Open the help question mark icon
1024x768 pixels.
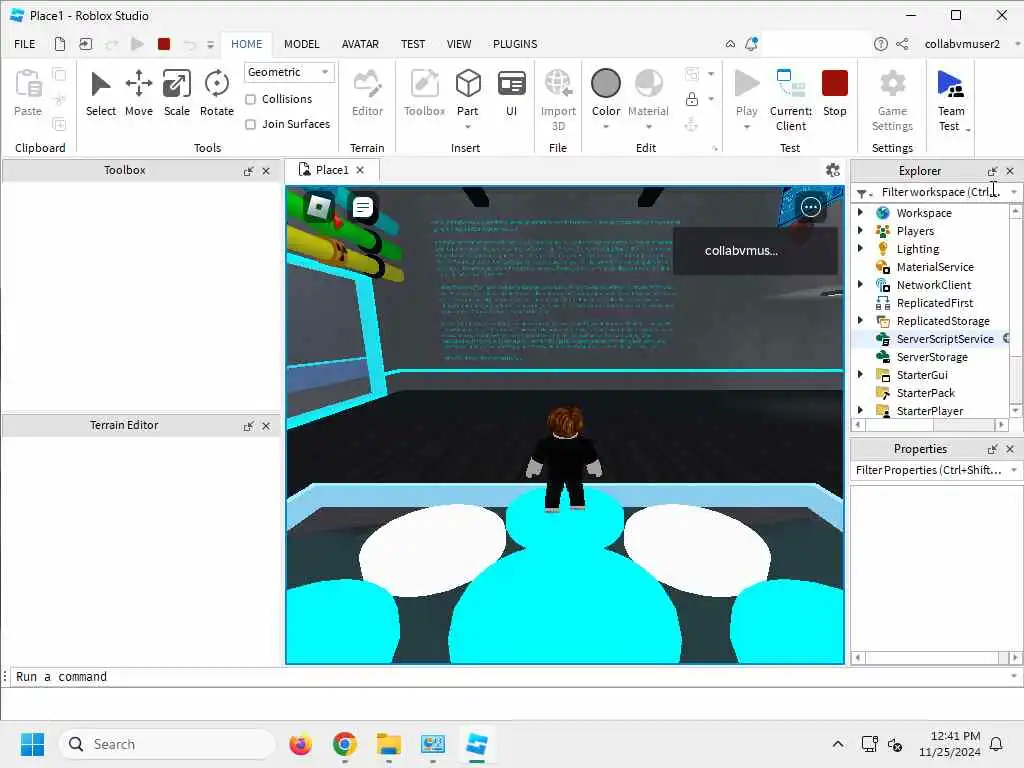tap(880, 44)
